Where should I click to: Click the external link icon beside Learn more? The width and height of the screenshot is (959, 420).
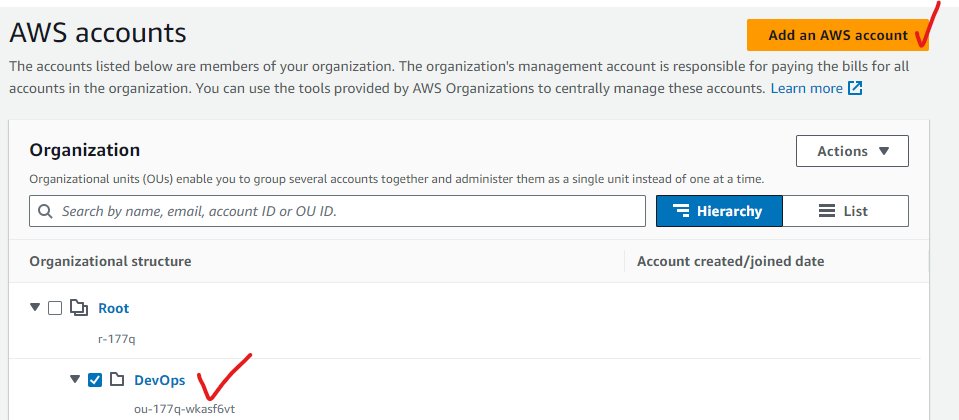tap(855, 88)
